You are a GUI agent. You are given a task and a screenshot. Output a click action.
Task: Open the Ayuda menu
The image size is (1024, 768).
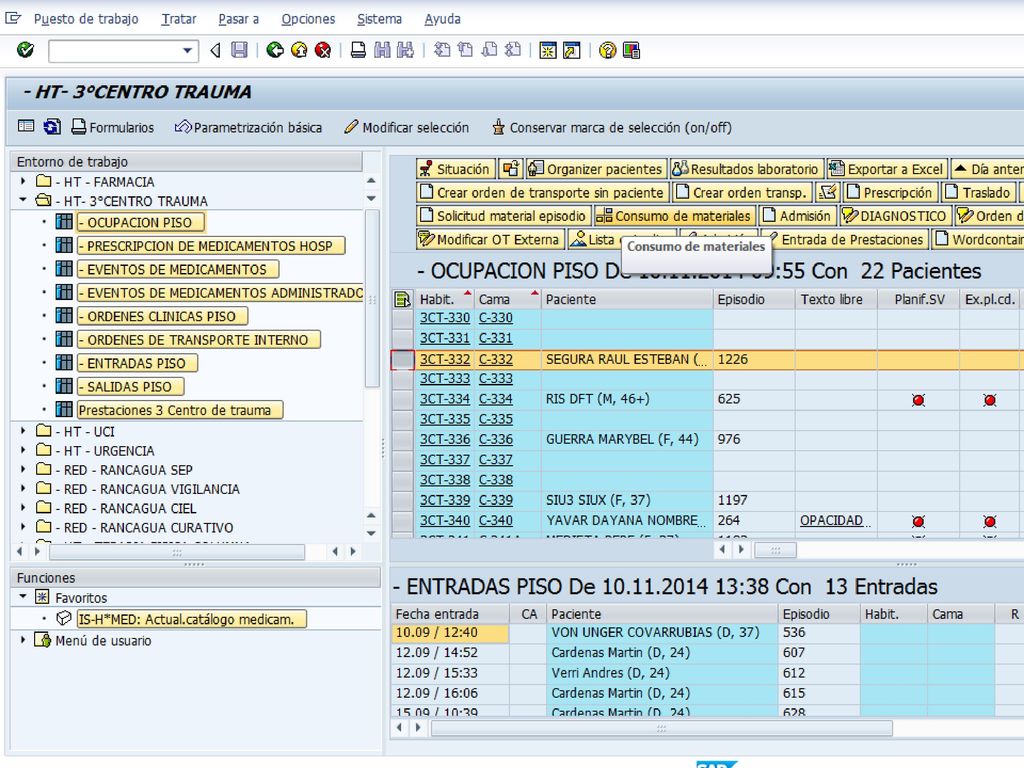pos(442,19)
